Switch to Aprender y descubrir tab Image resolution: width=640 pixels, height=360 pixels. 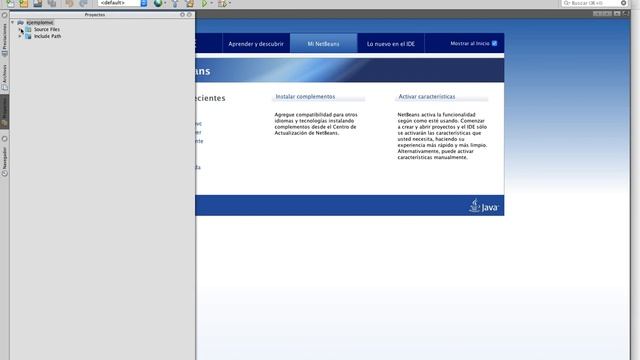coord(256,43)
